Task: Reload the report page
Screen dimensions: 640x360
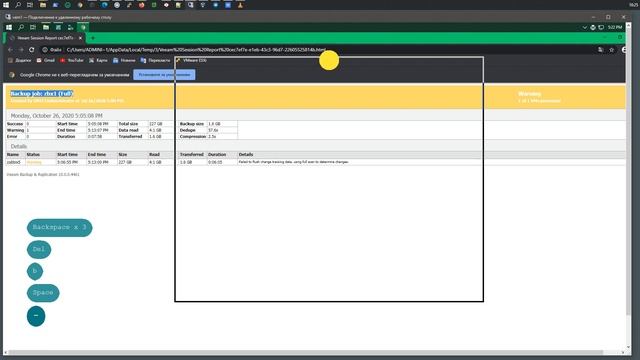Action: 31,49
